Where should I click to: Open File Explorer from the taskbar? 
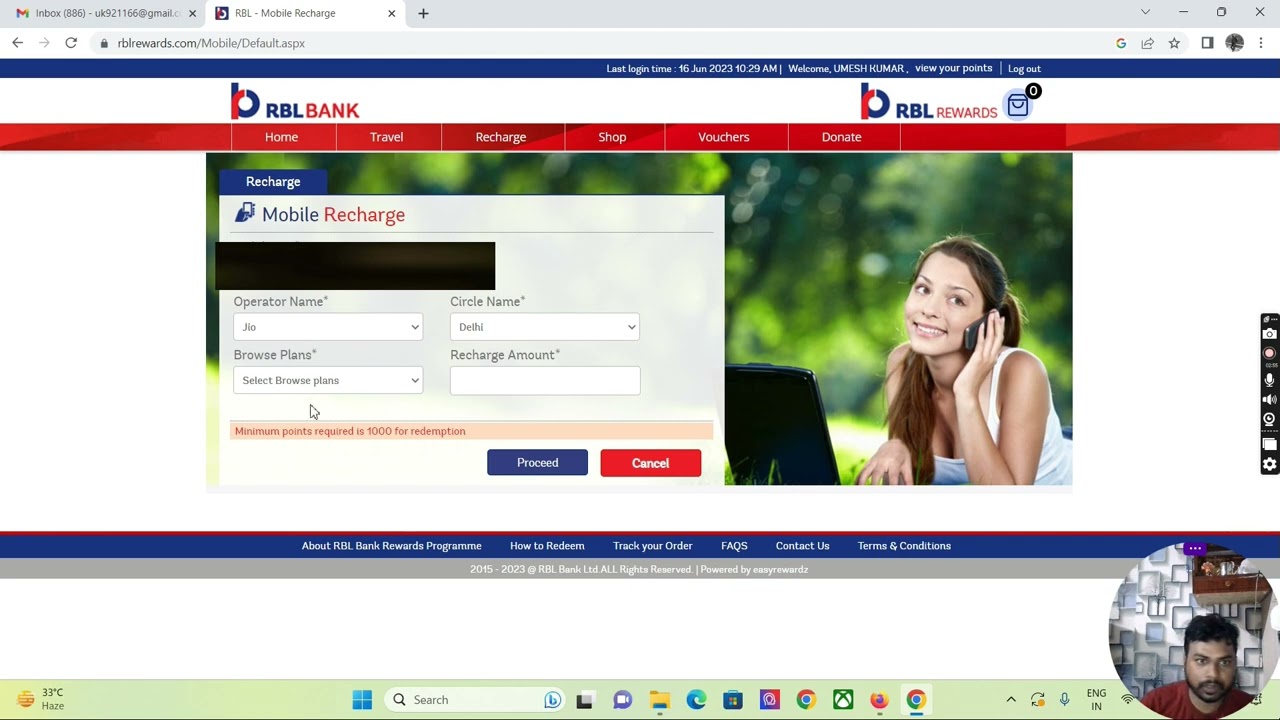659,700
